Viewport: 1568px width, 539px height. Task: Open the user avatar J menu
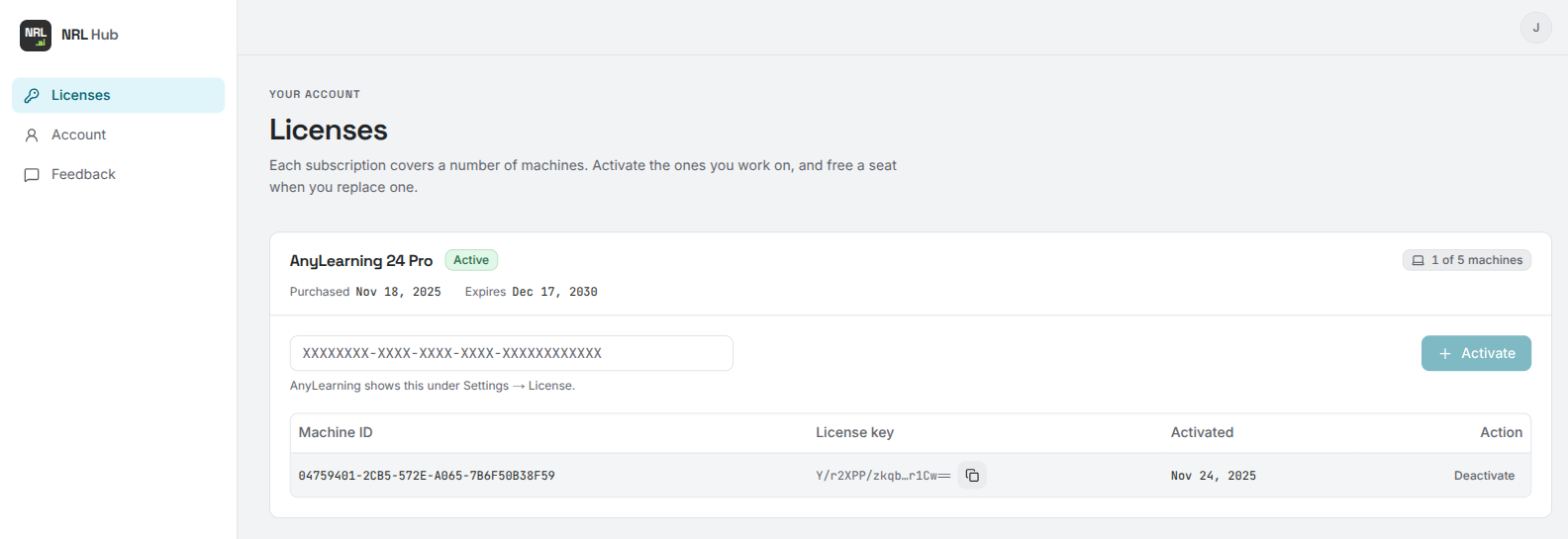(1535, 28)
